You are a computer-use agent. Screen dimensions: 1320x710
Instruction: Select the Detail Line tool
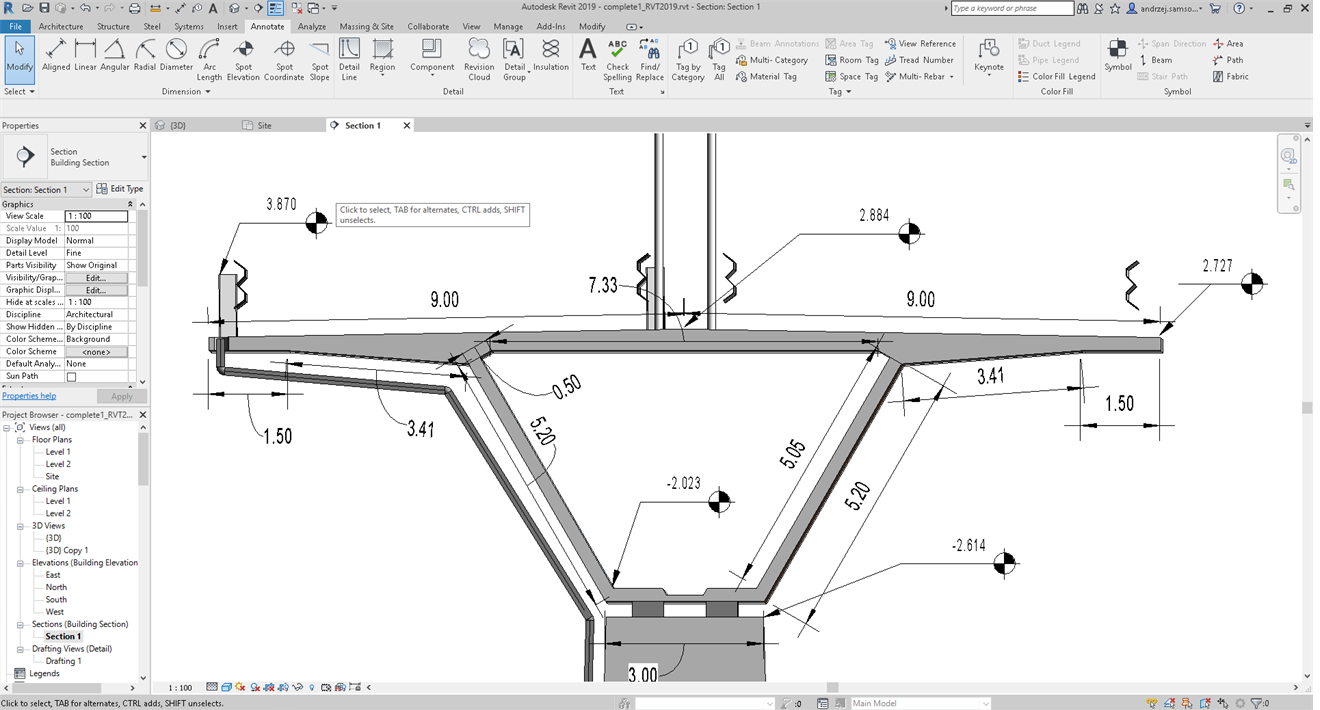349,57
